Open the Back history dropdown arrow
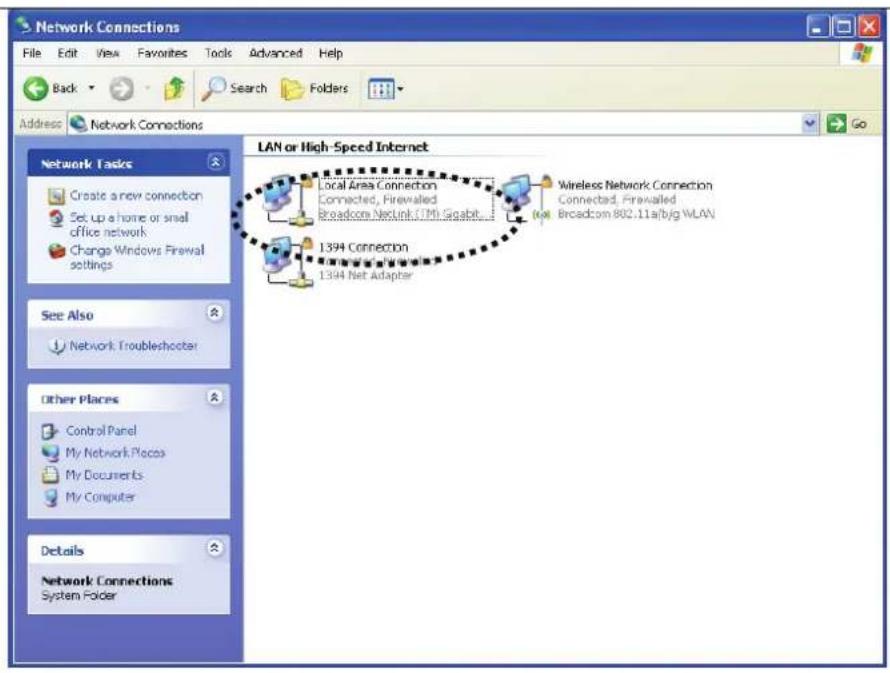The width and height of the screenshot is (890, 673). pos(91,89)
